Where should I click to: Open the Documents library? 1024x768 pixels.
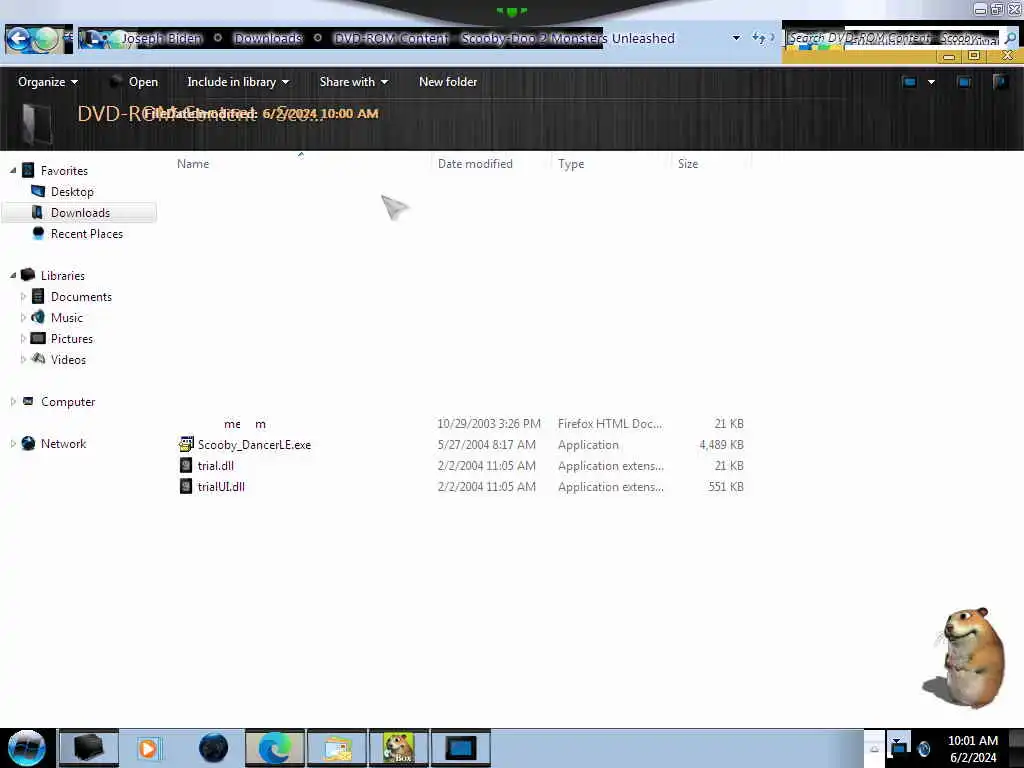81,296
